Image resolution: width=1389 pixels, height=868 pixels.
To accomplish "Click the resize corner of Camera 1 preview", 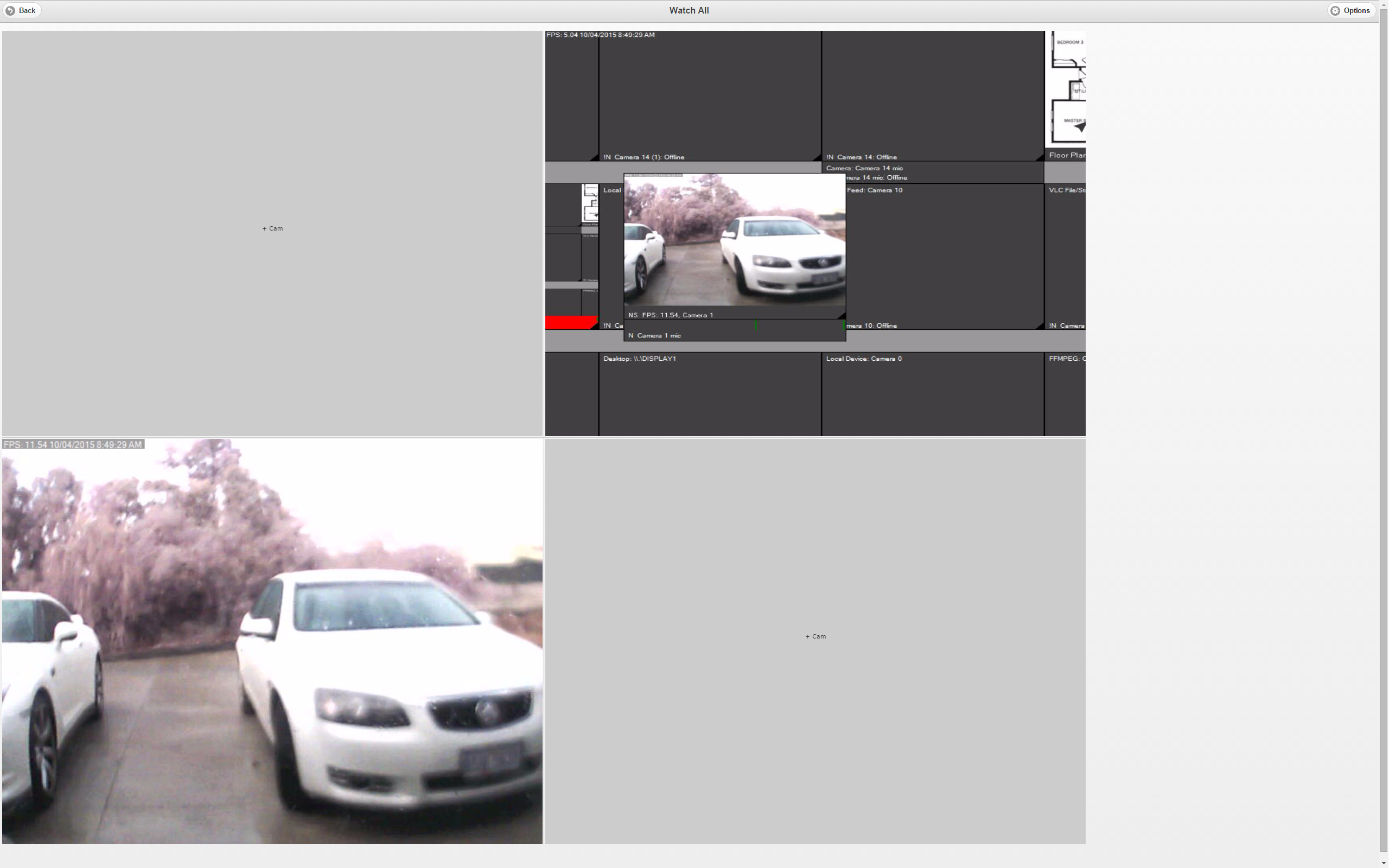I will (x=842, y=316).
